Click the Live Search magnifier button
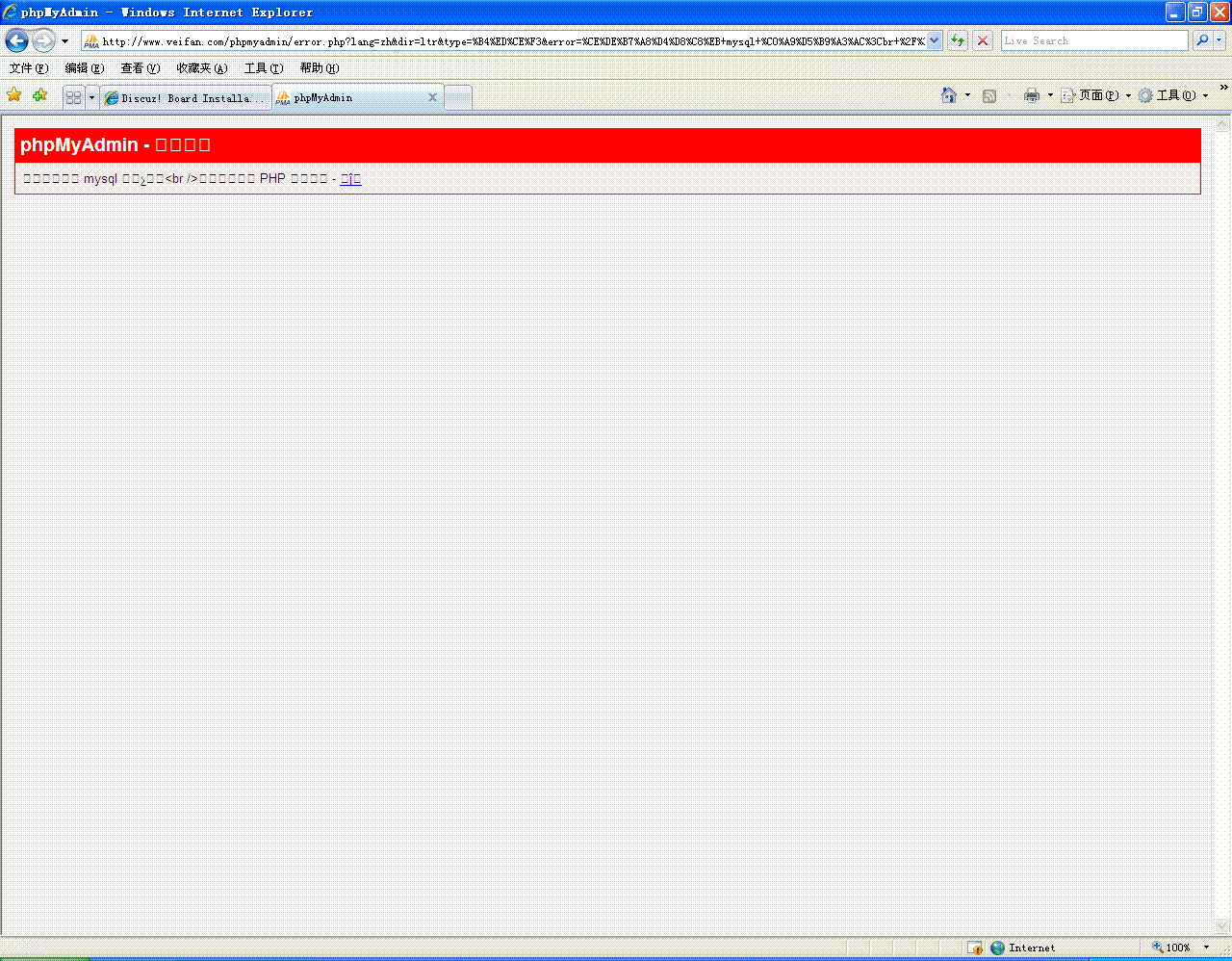 click(1202, 40)
